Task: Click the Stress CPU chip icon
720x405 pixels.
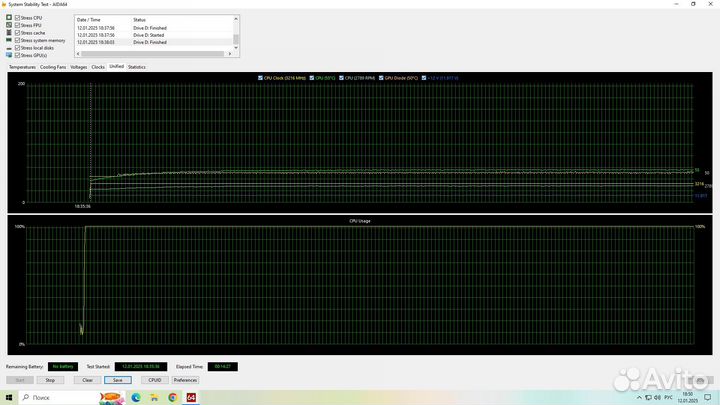Action: [9, 18]
